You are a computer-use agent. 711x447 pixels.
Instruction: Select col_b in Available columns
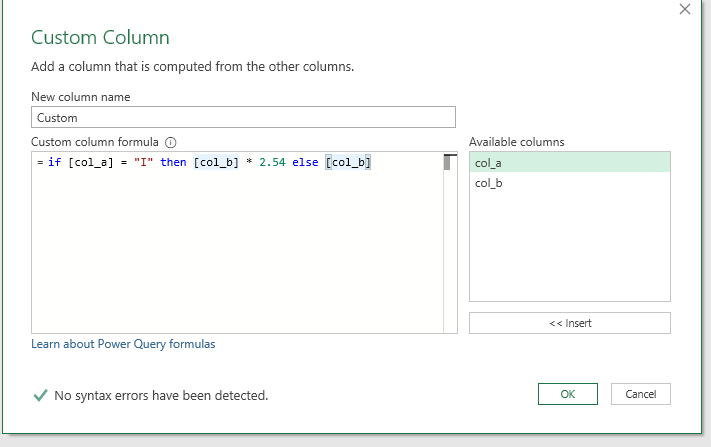[x=570, y=183]
